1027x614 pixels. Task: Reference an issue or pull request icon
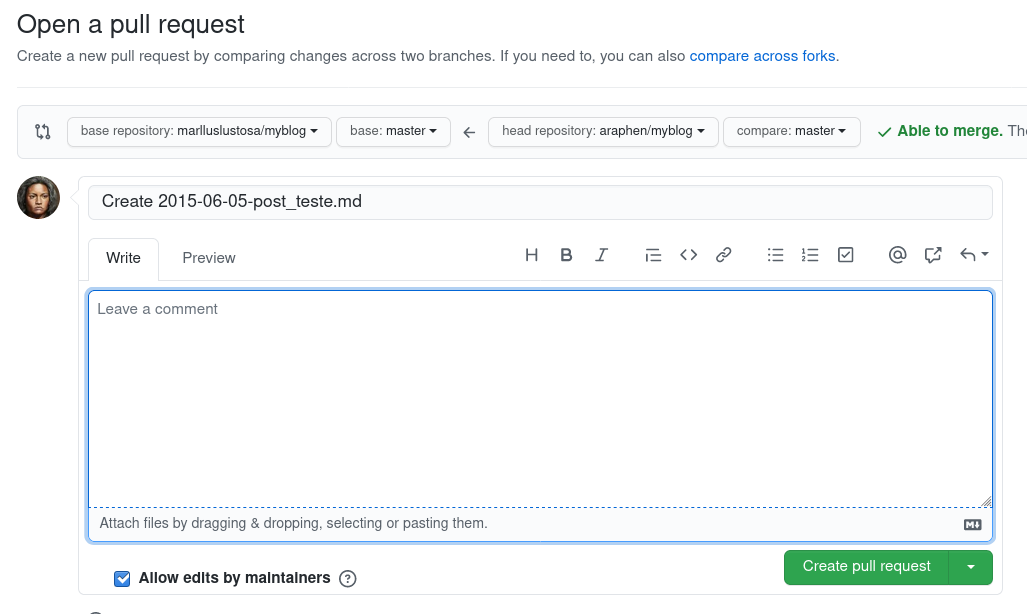(933, 255)
